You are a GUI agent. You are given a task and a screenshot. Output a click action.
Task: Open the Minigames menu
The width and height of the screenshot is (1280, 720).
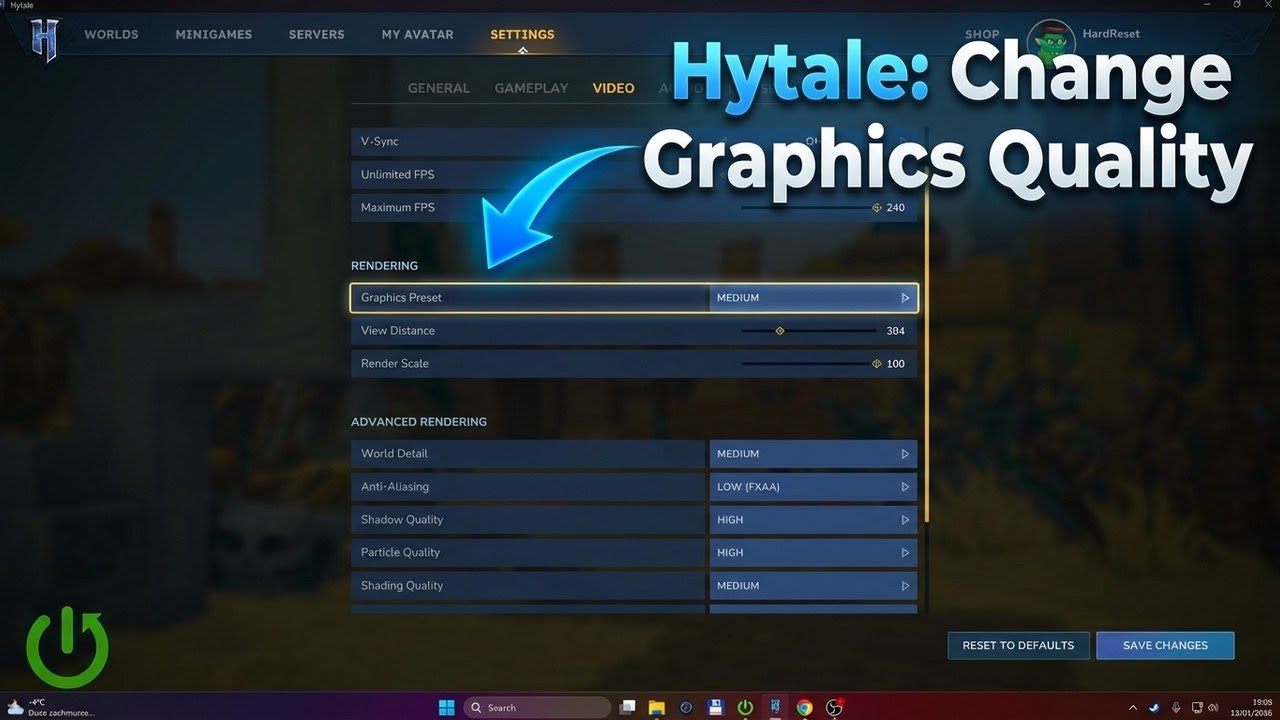[x=214, y=35]
